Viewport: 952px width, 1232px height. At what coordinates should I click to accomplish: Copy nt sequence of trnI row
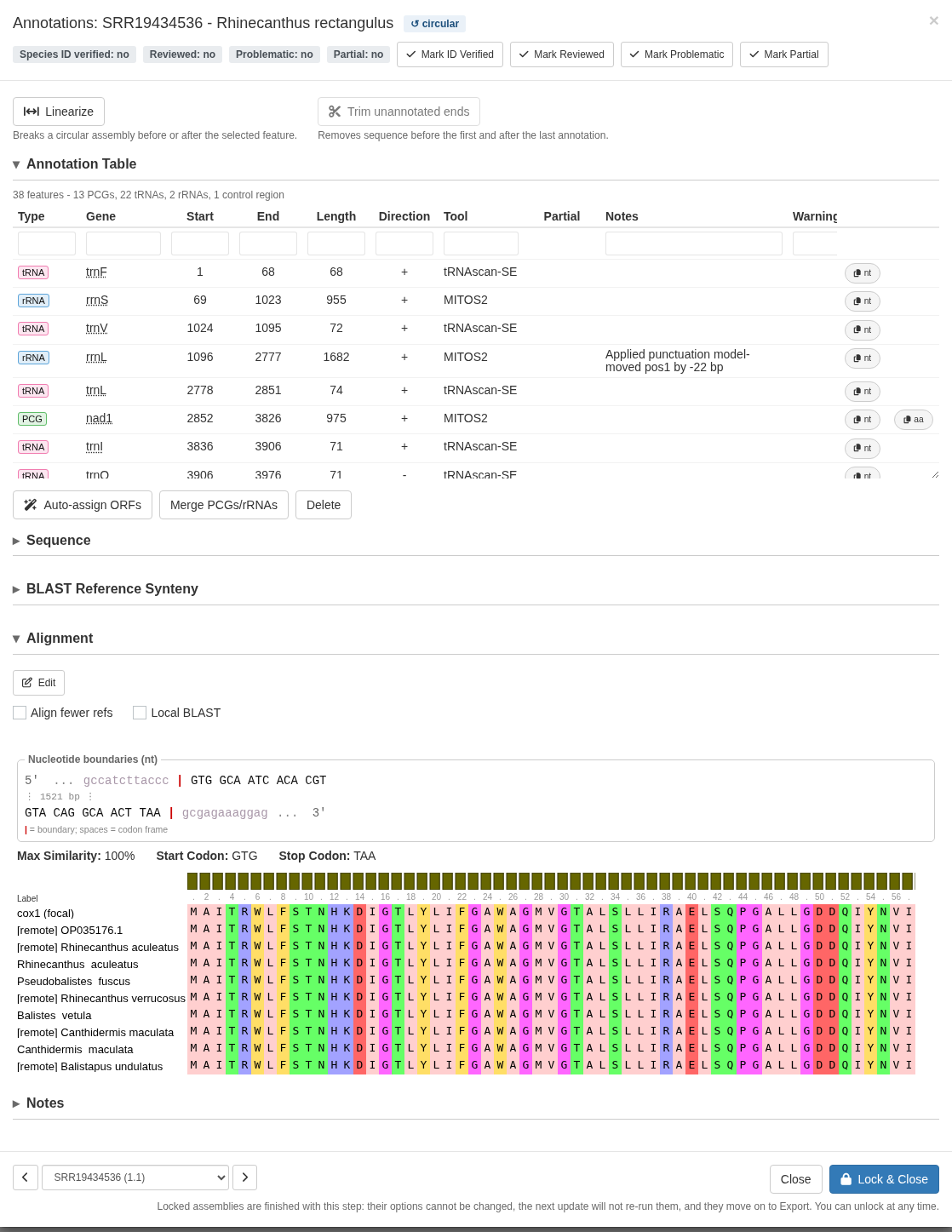(862, 448)
